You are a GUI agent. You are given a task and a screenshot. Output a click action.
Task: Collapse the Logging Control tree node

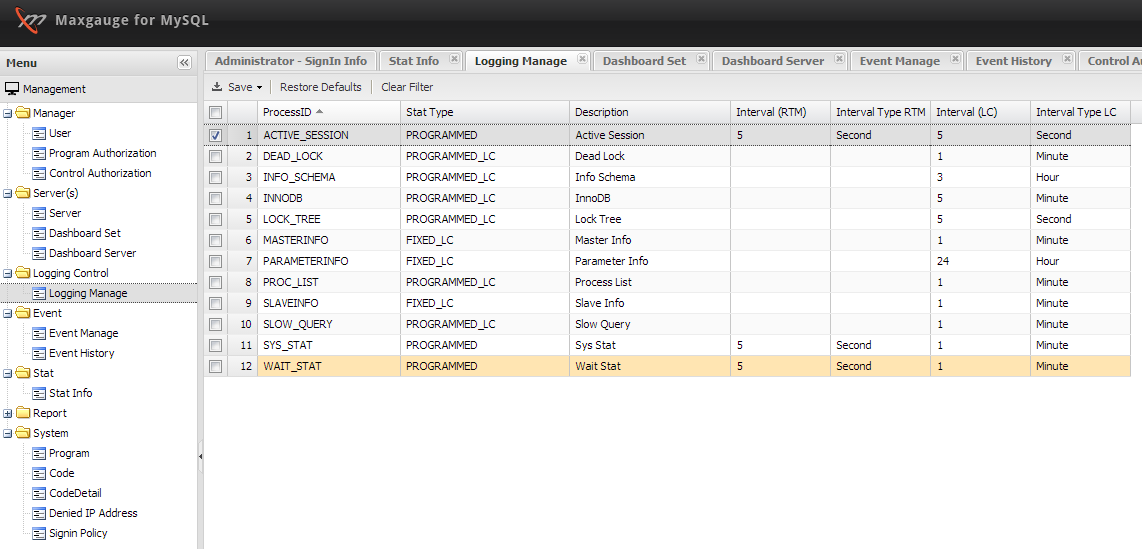[8, 274]
